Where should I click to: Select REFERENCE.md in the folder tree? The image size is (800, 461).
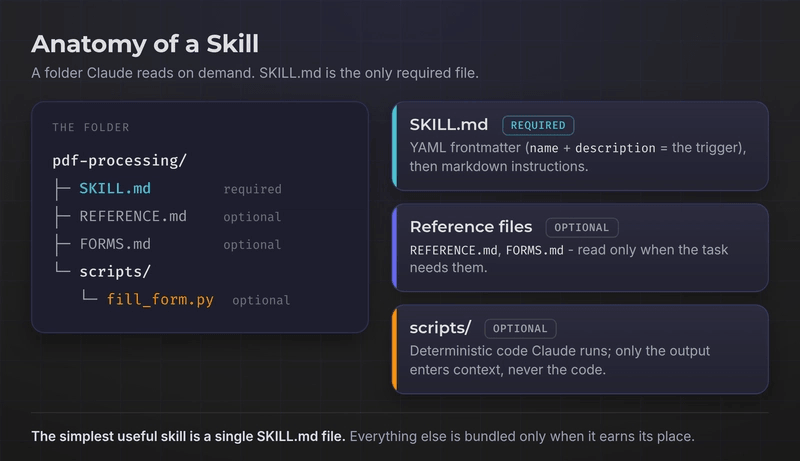tap(133, 216)
